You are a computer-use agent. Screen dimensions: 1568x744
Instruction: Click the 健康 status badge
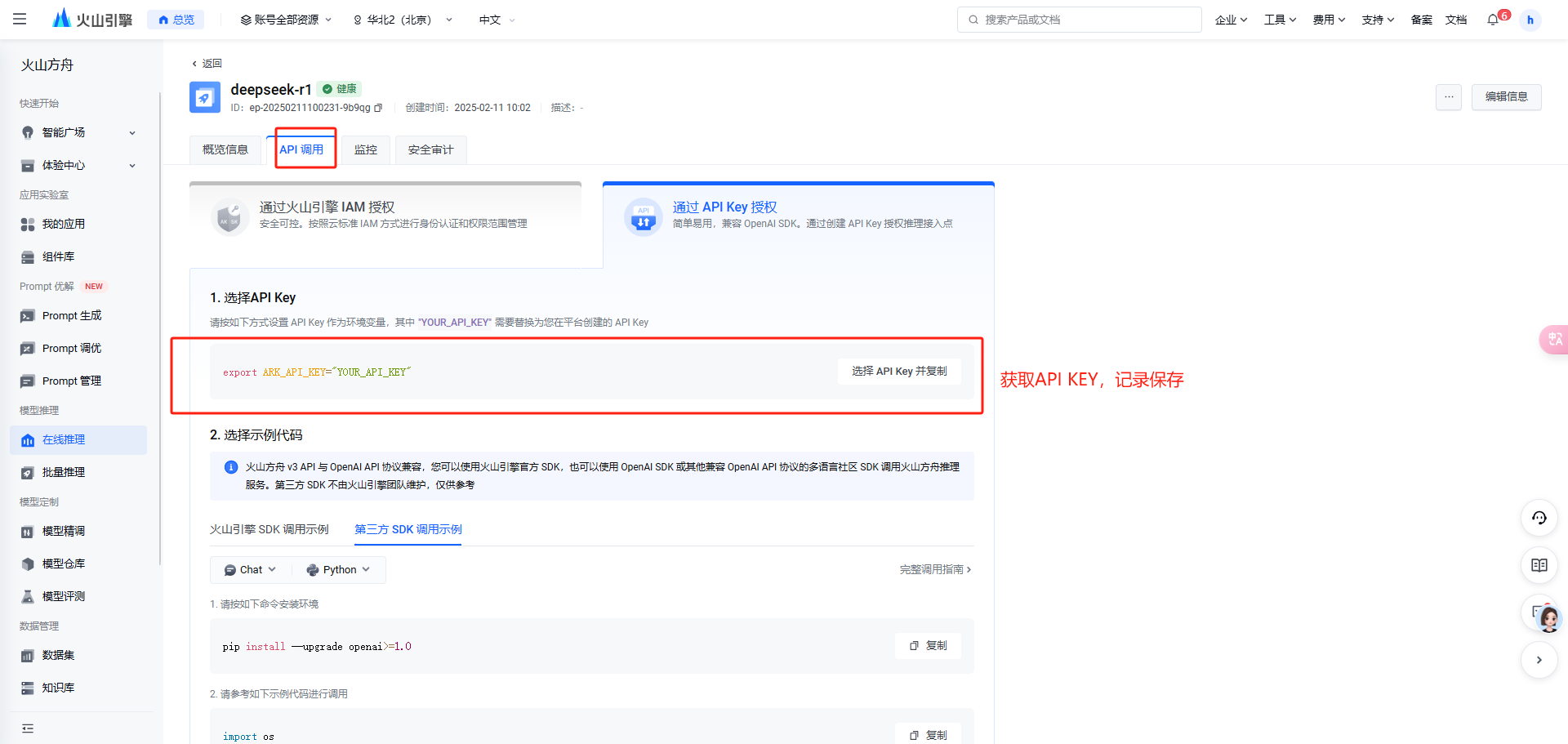click(x=340, y=89)
